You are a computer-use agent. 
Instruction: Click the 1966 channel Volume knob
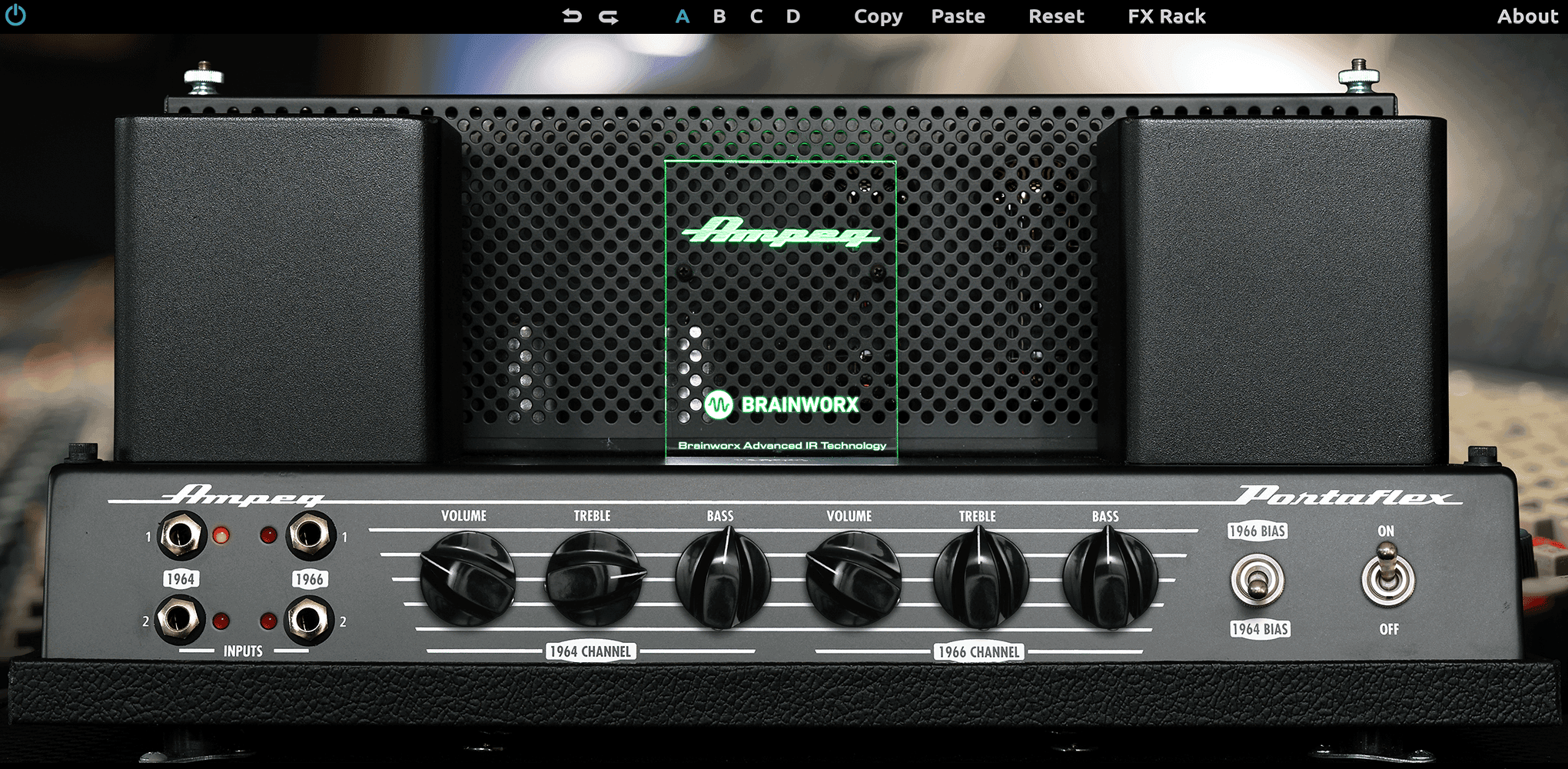pyautogui.click(x=853, y=578)
